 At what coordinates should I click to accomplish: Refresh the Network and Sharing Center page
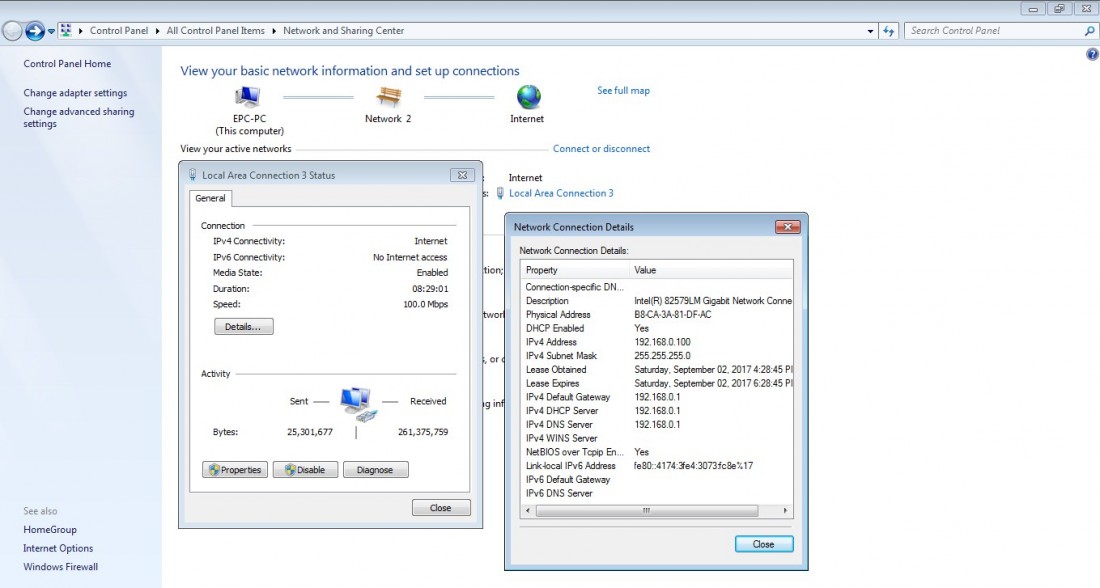(889, 31)
